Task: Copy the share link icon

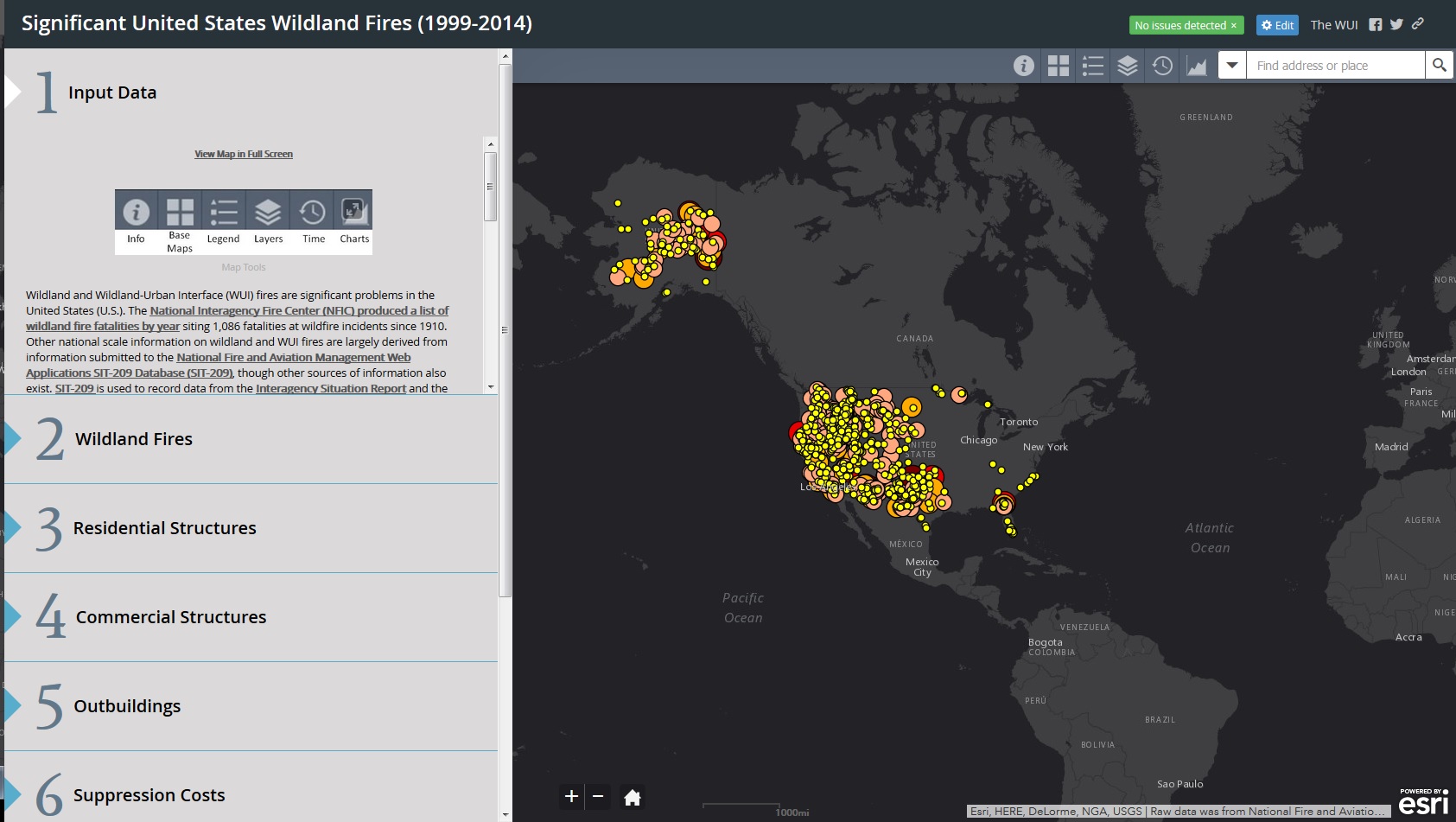Action: pyautogui.click(x=1418, y=24)
